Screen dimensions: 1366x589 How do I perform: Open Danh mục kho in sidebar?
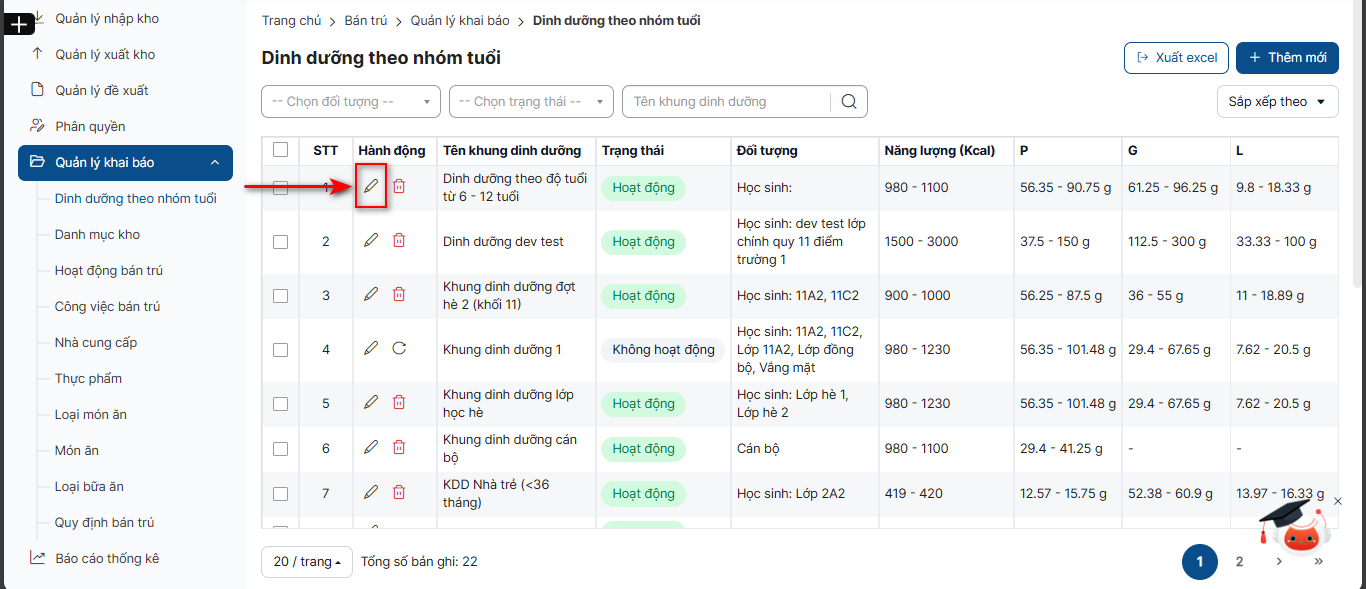97,234
